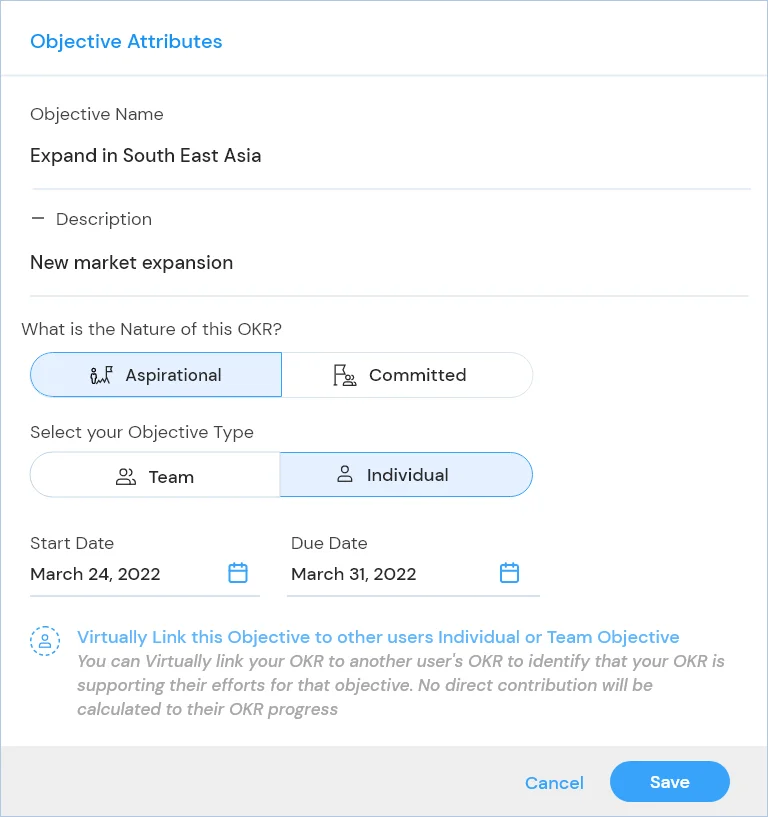The image size is (768, 817).
Task: Click the Aspirational flag-climber icon
Action: (101, 376)
